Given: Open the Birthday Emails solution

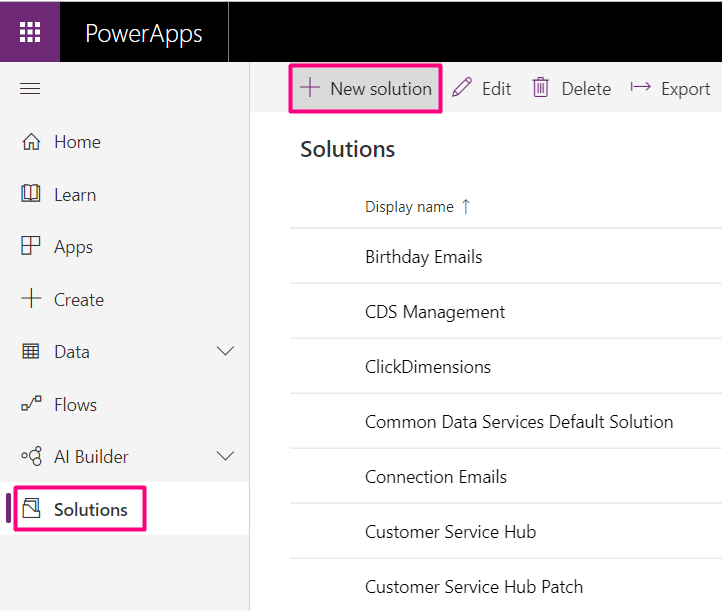Looking at the screenshot, I should (x=423, y=257).
